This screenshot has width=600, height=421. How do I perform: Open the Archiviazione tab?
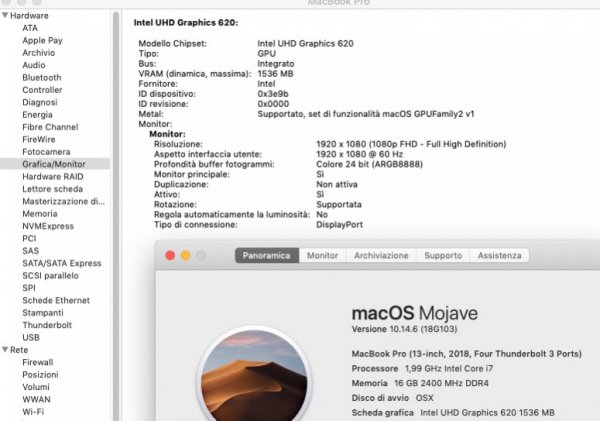coord(381,255)
